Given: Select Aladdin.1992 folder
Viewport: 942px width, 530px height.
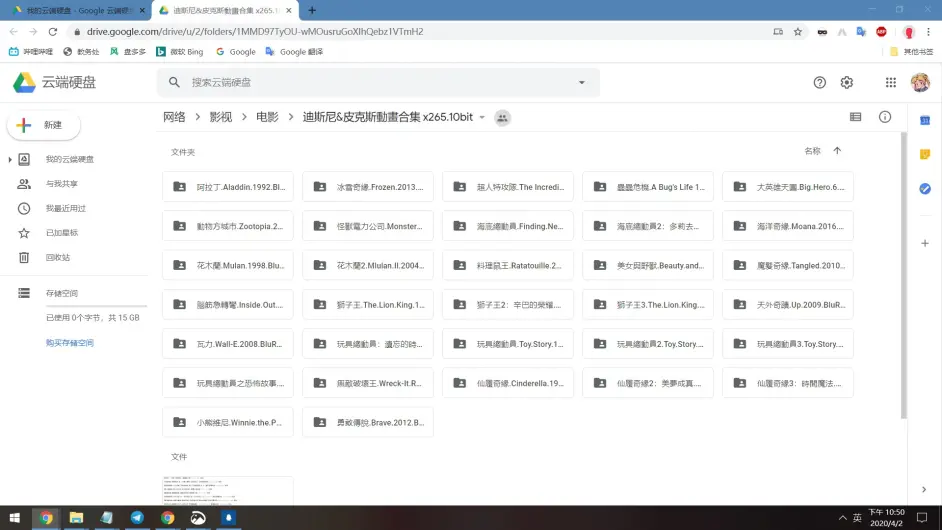Looking at the screenshot, I should (x=228, y=187).
